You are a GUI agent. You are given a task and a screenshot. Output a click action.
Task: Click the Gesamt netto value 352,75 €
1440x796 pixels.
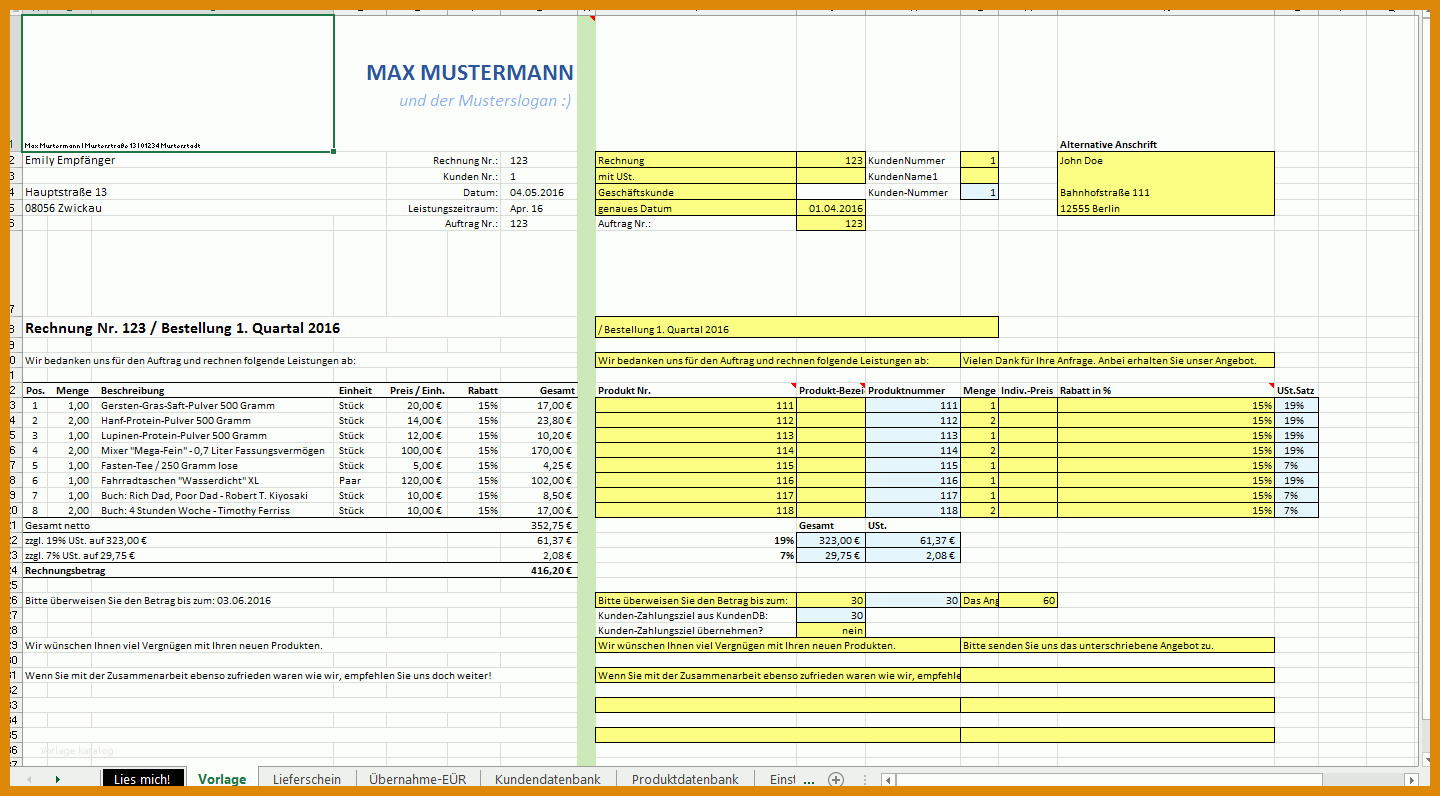click(x=549, y=525)
